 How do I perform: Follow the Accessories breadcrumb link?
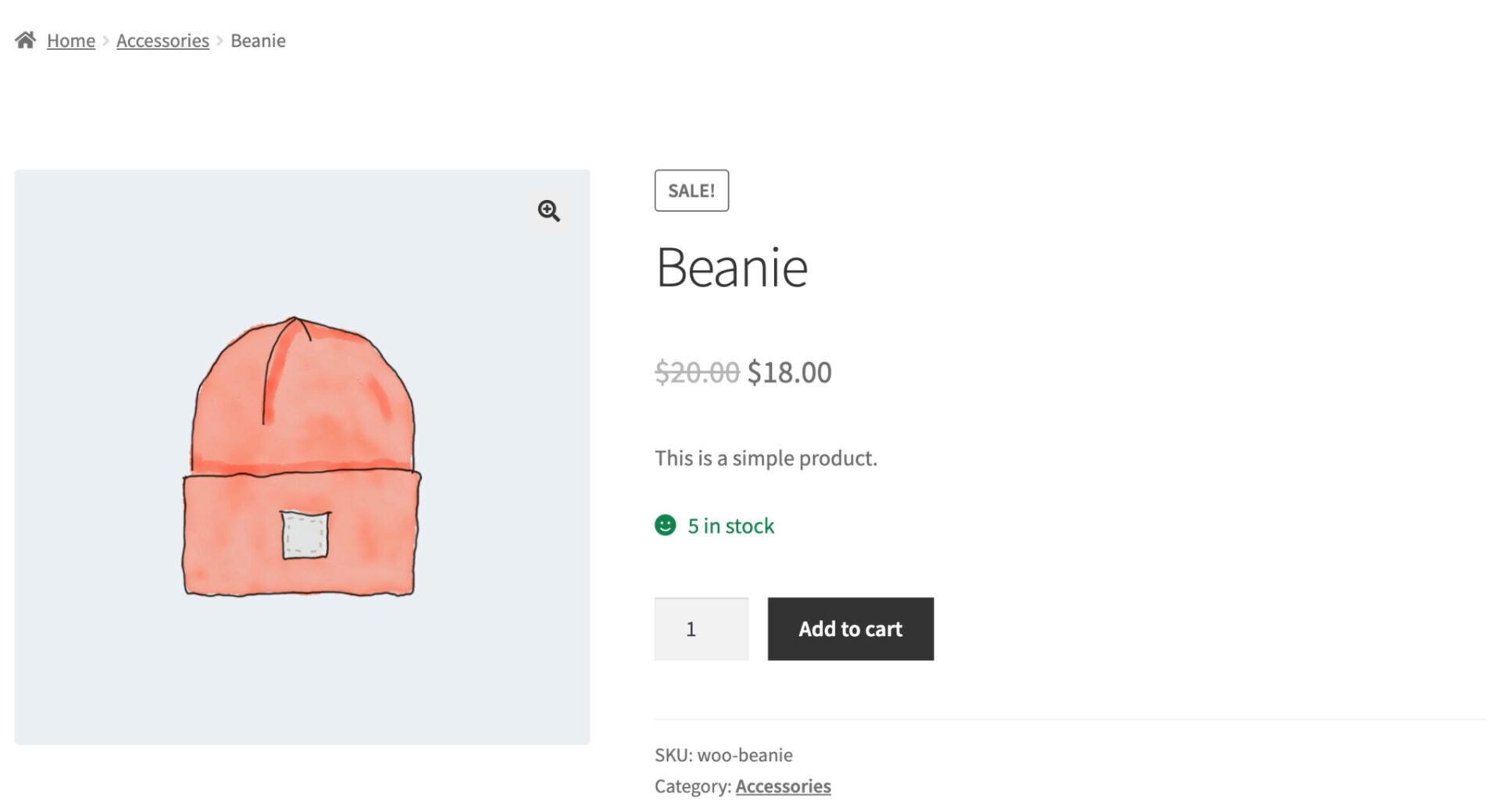(x=162, y=40)
